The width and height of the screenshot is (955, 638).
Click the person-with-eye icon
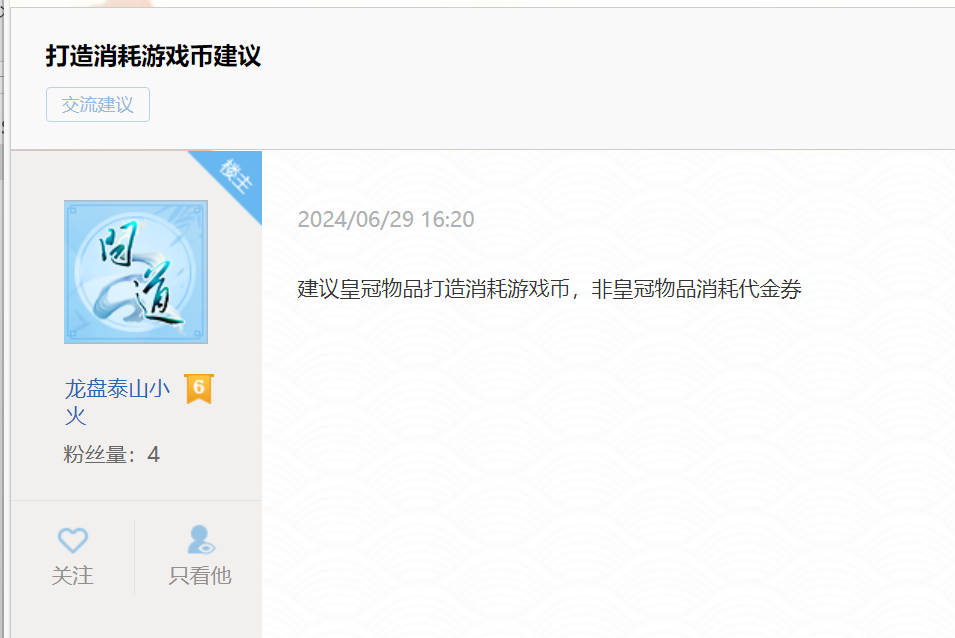coord(200,539)
